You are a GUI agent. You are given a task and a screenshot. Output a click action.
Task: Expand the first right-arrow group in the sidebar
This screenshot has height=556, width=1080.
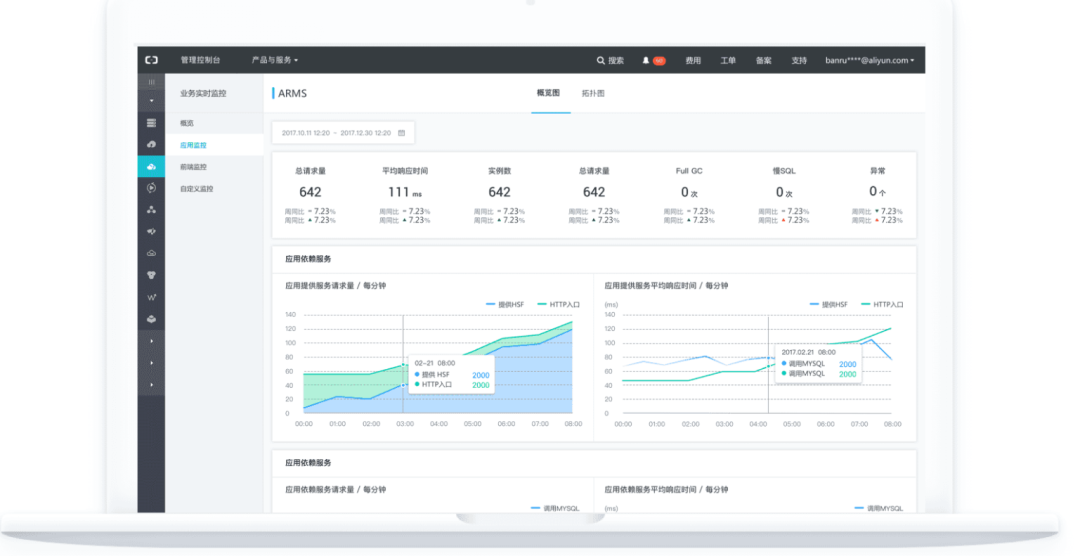point(152,341)
